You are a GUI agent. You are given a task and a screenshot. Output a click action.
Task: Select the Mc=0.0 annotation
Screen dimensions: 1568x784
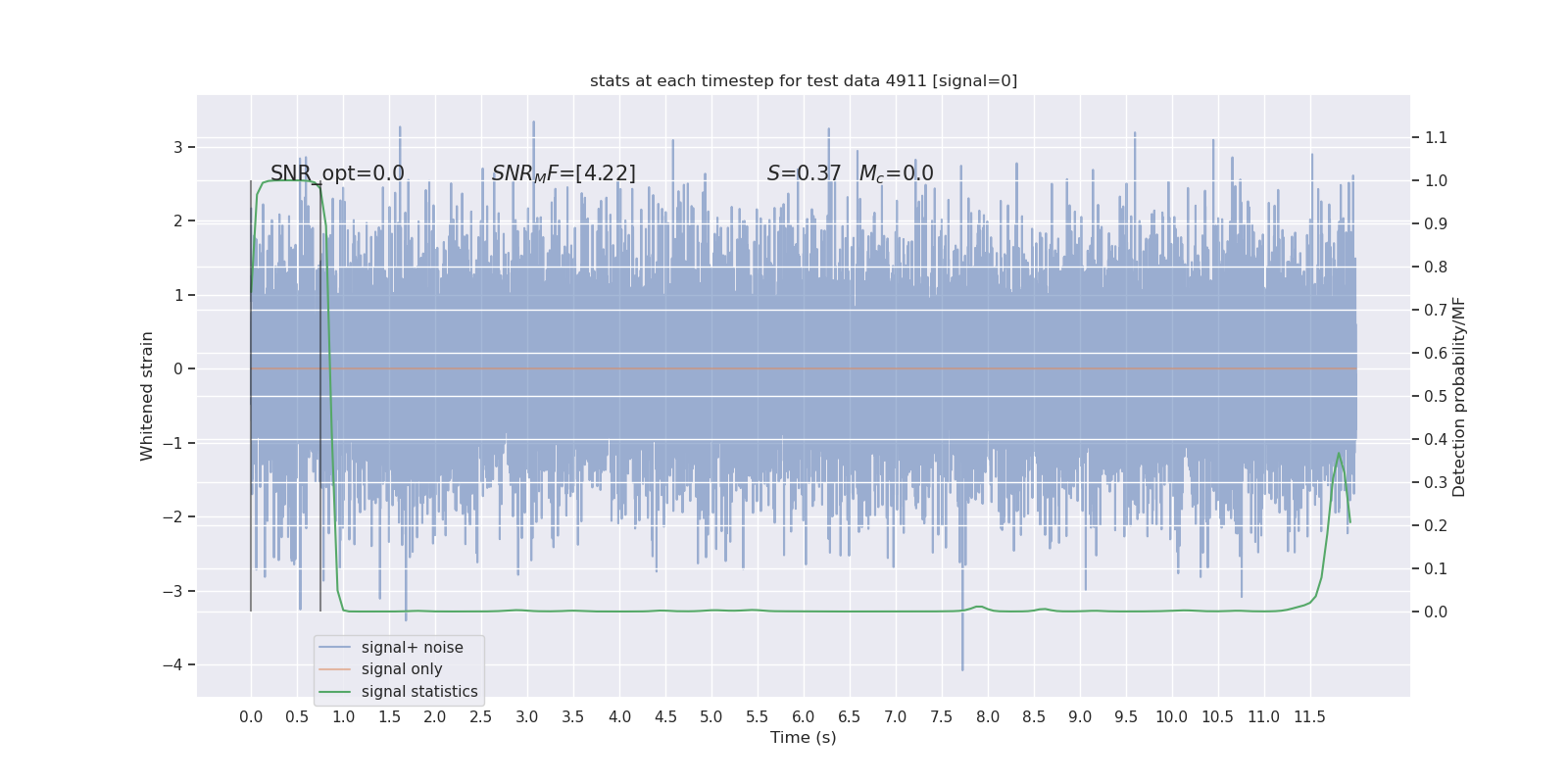[896, 173]
